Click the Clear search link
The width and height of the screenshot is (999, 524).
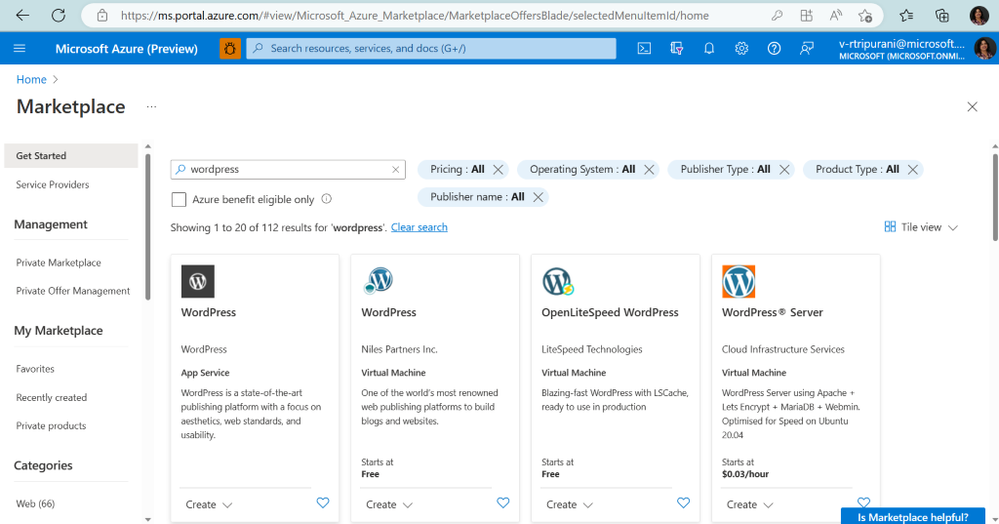click(x=419, y=228)
